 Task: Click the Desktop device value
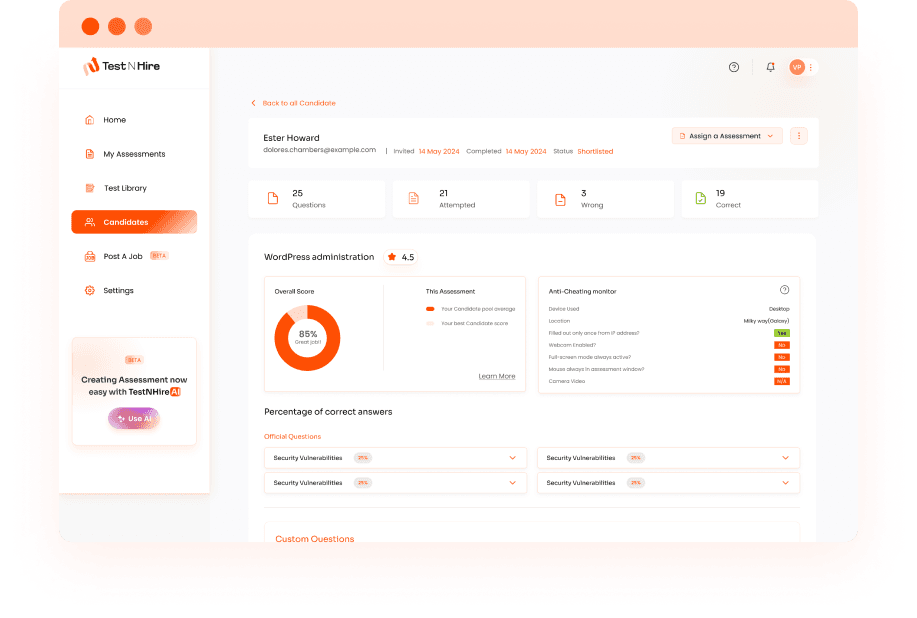pyautogui.click(x=779, y=309)
